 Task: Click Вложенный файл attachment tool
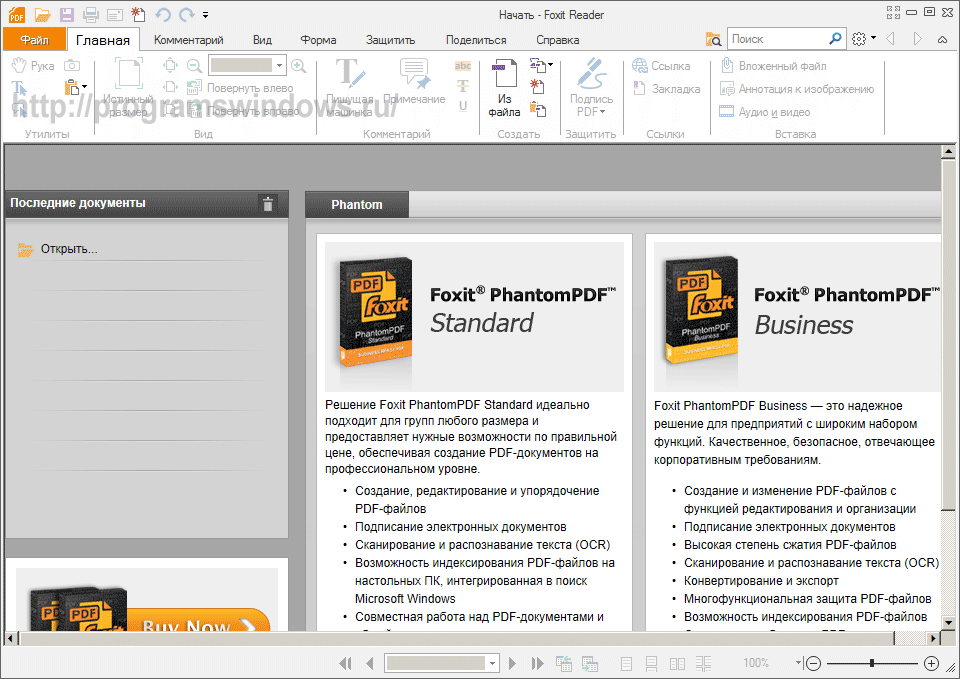(774, 66)
